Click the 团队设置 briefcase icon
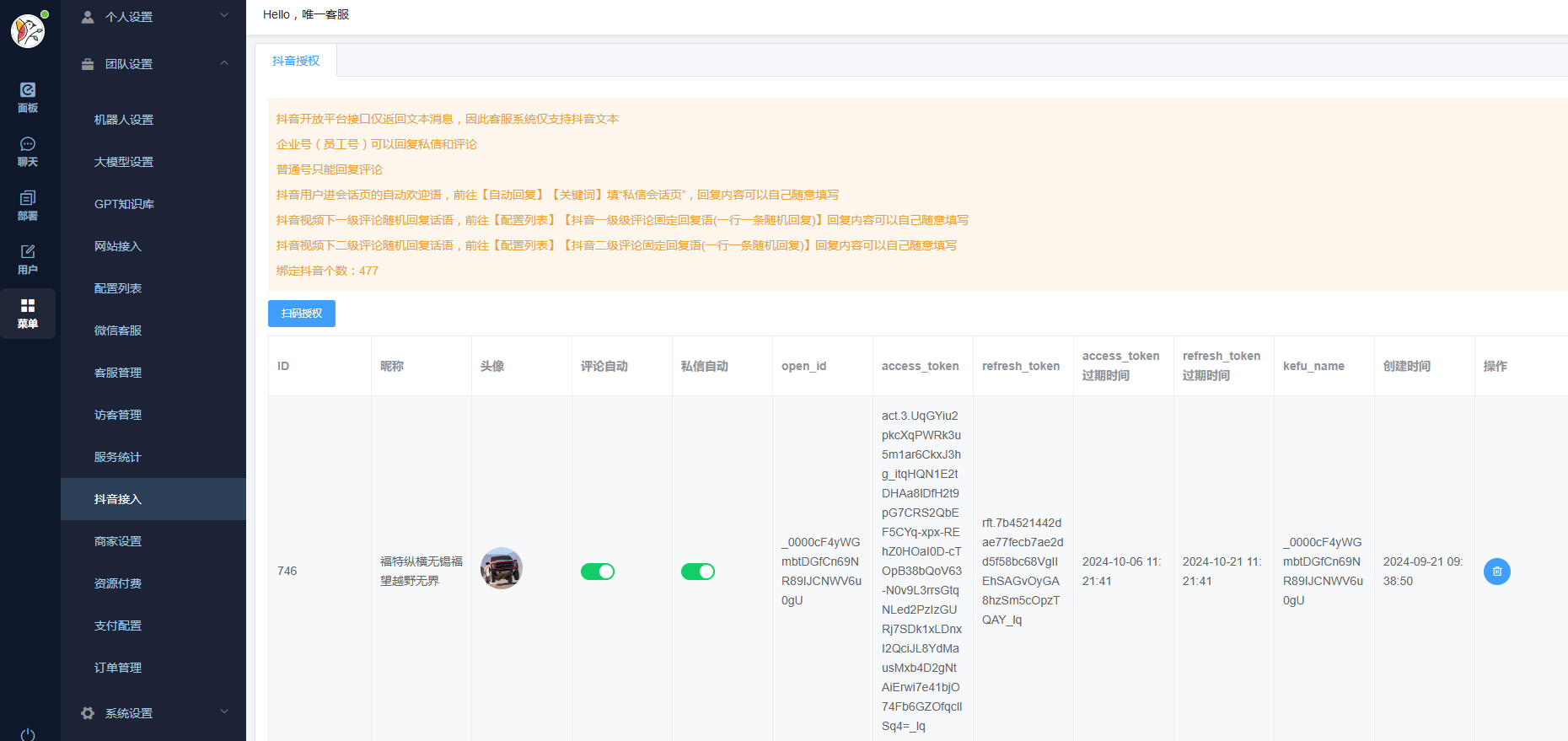Image resolution: width=1568 pixels, height=741 pixels. coord(88,64)
